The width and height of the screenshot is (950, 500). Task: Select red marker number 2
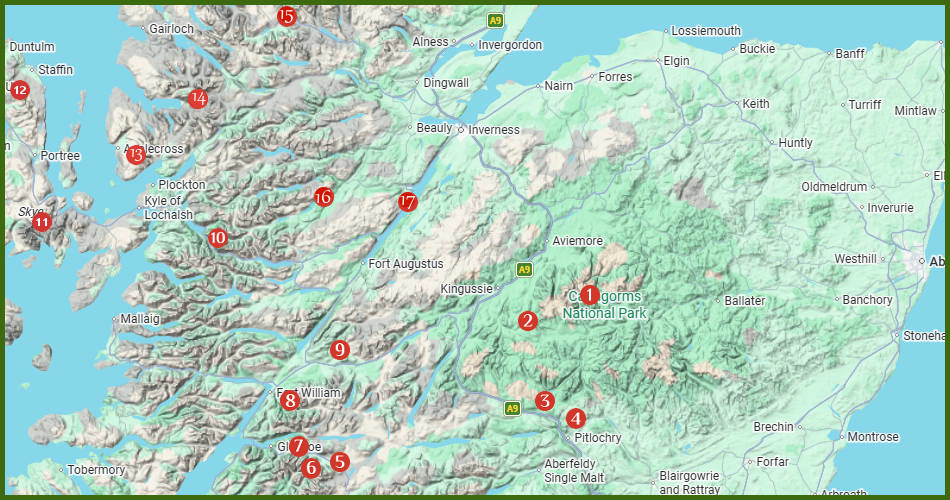(528, 321)
